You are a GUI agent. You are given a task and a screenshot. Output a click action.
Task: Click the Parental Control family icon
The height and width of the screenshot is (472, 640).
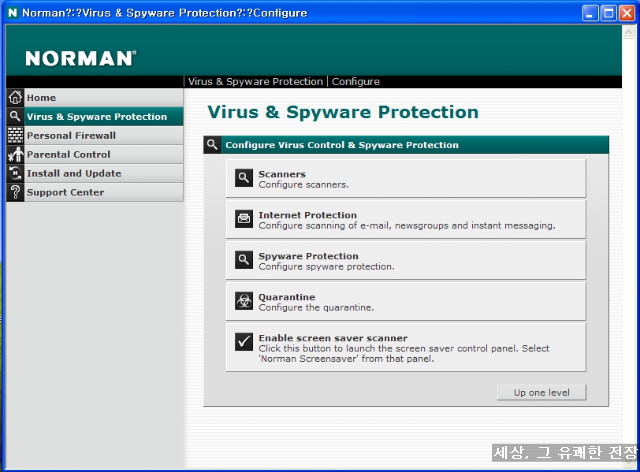click(15, 154)
